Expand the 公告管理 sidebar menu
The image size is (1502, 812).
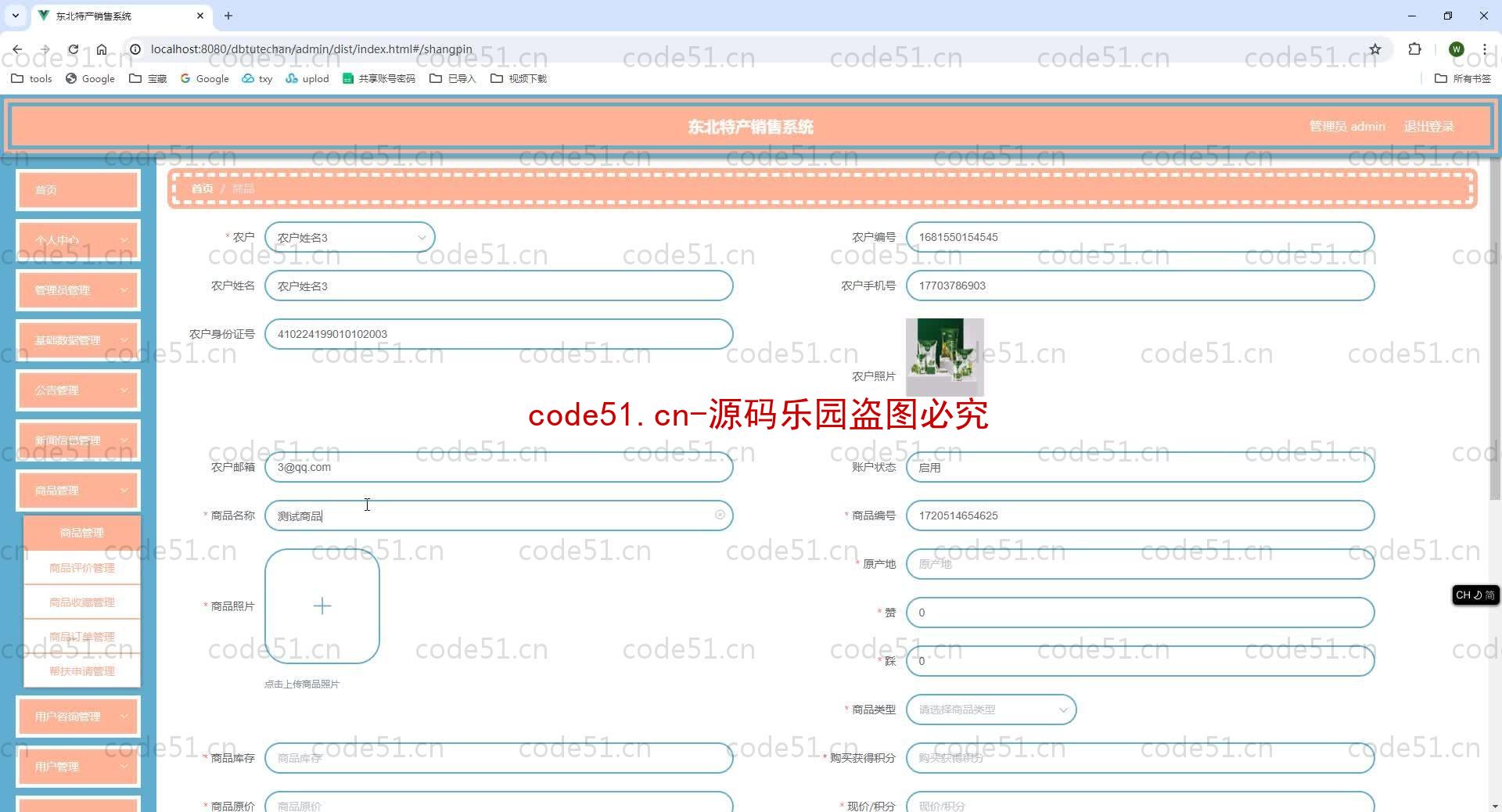click(78, 390)
